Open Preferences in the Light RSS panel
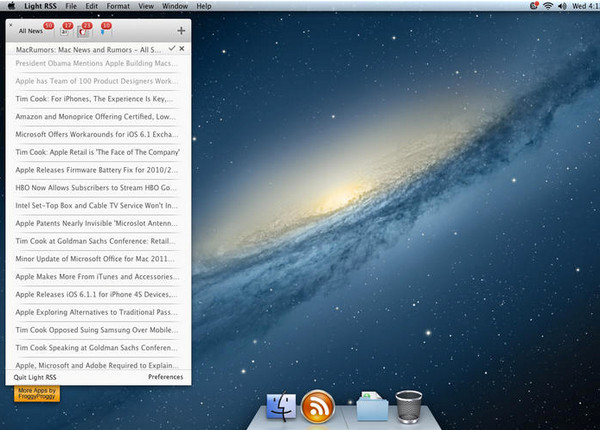Viewport: 600px width, 430px height. (165, 377)
